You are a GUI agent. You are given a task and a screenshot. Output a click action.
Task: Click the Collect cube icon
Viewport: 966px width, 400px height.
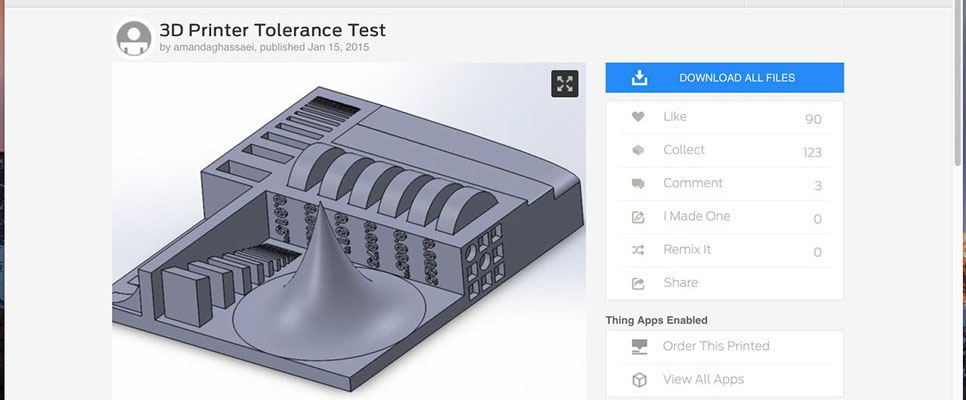coord(638,150)
